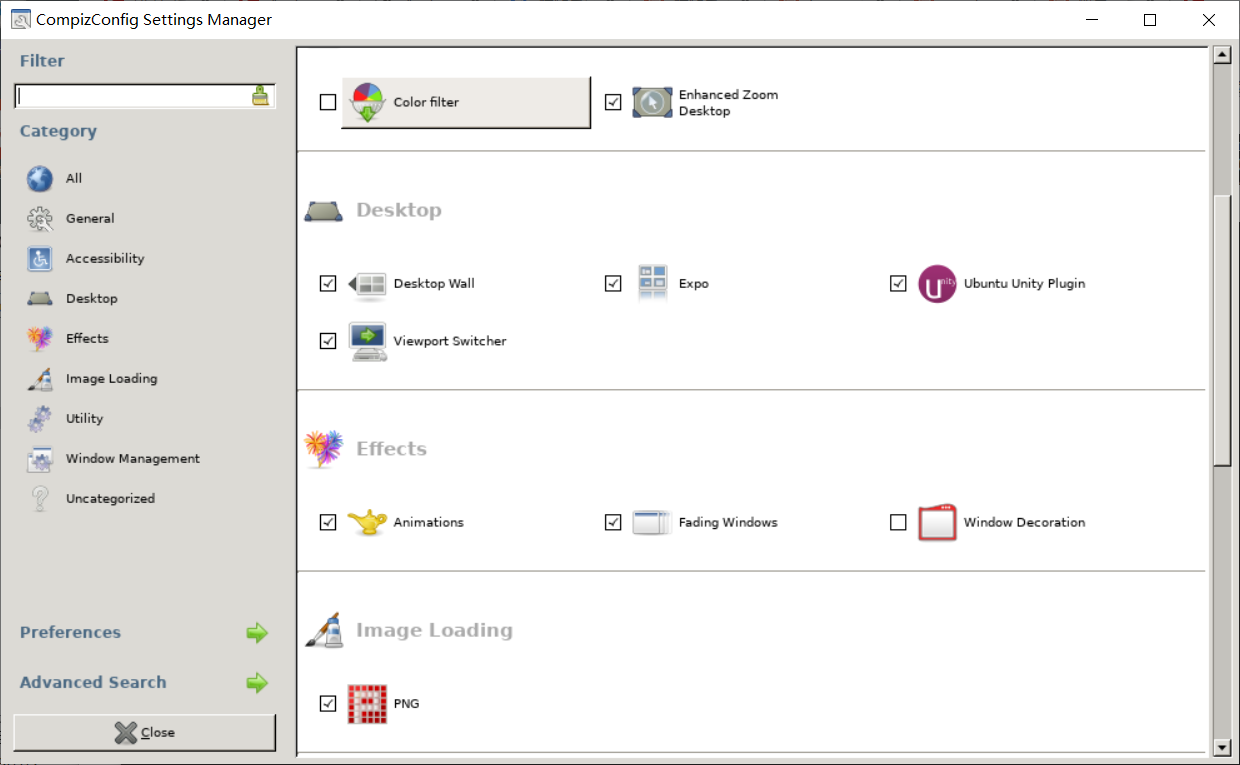Click the Accessibility wheelchair icon
Screen dimensions: 1240x765
40,259
